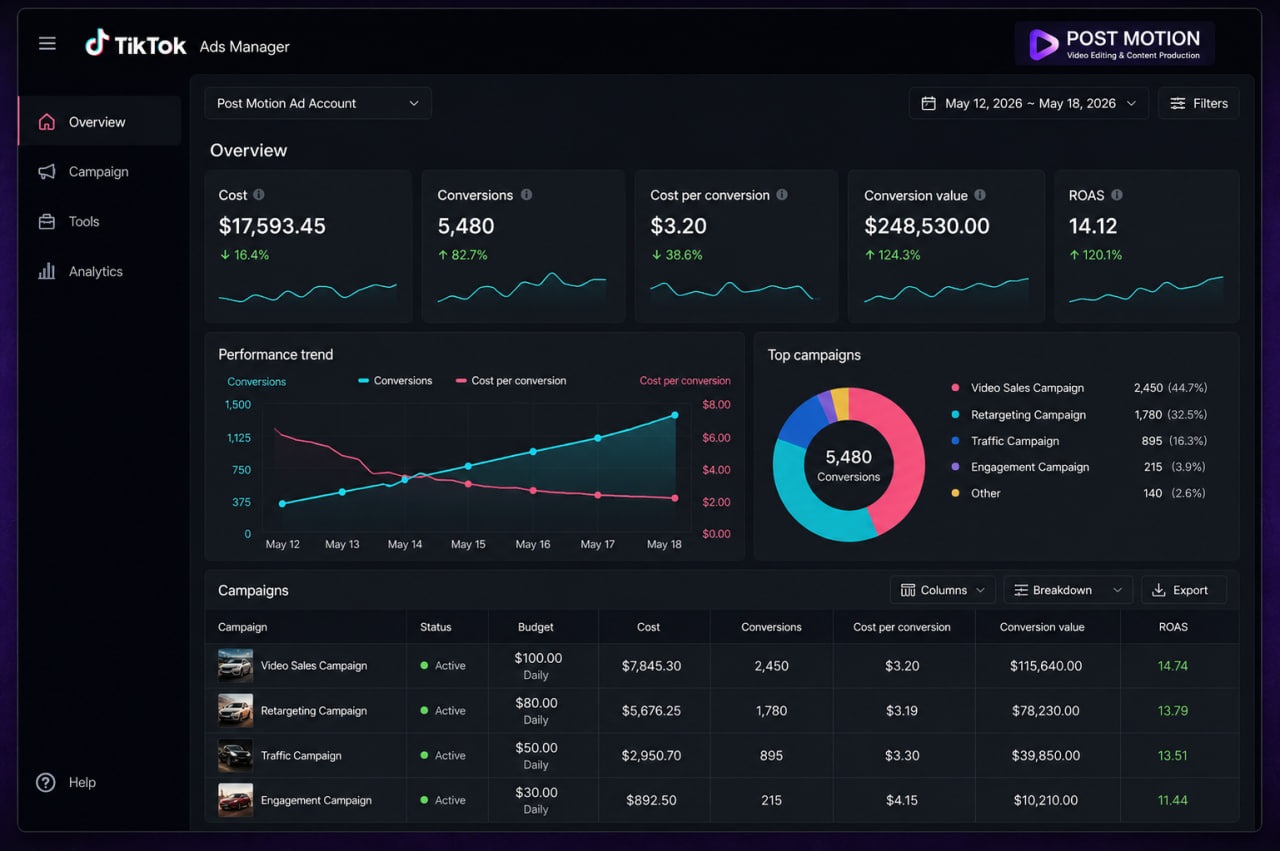Screen dimensions: 1280x851
Task: Open the Post Motion Ad Account dropdown
Action: point(318,103)
